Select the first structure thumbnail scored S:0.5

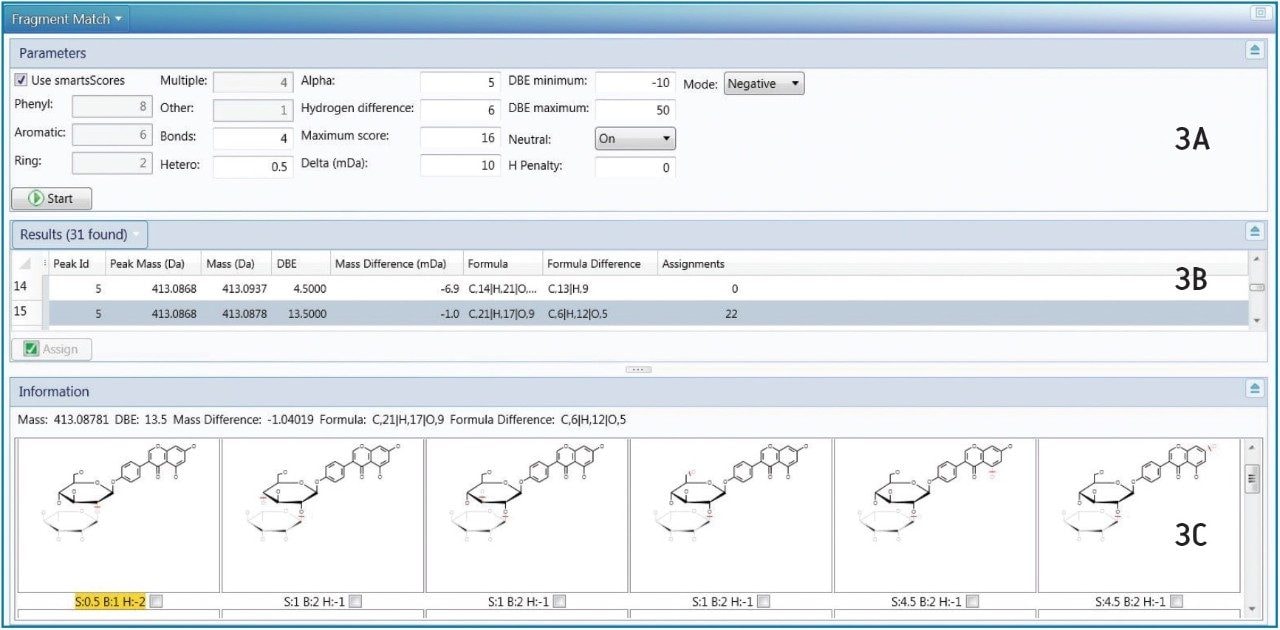119,515
